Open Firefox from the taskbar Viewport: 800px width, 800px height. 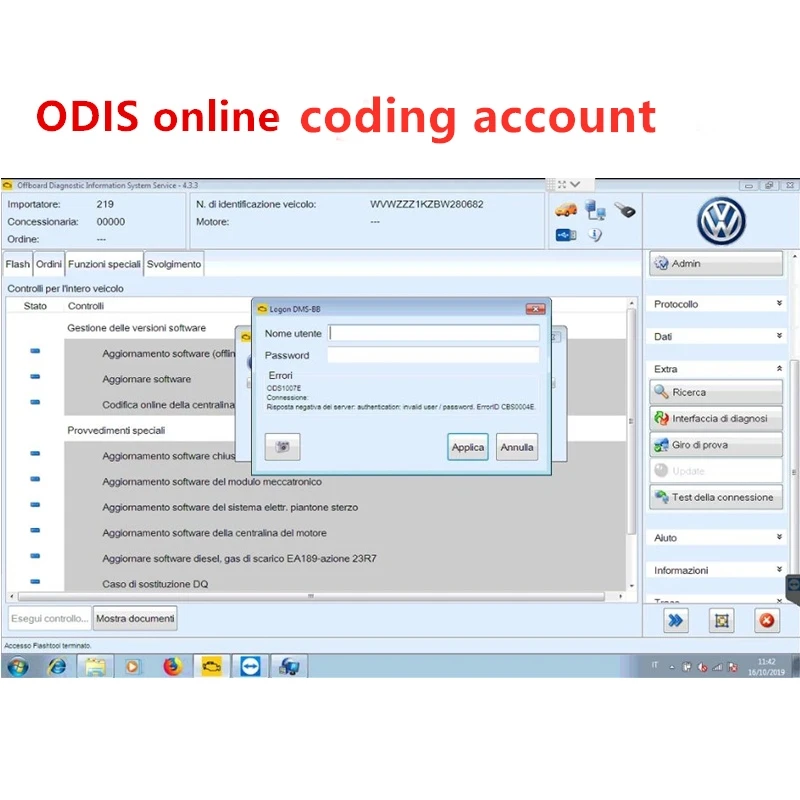tap(172, 666)
